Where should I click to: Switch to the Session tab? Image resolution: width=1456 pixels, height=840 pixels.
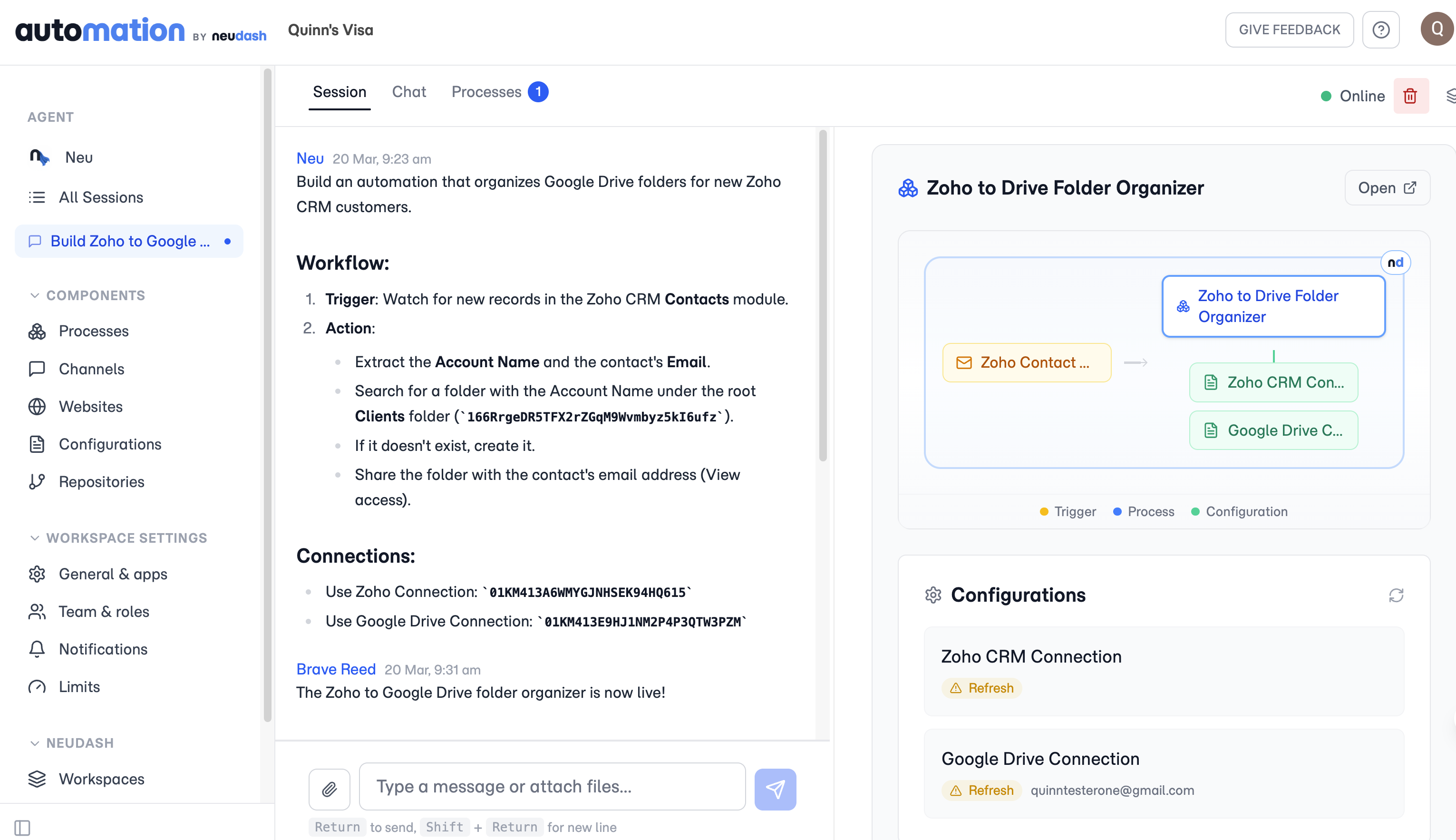point(340,92)
